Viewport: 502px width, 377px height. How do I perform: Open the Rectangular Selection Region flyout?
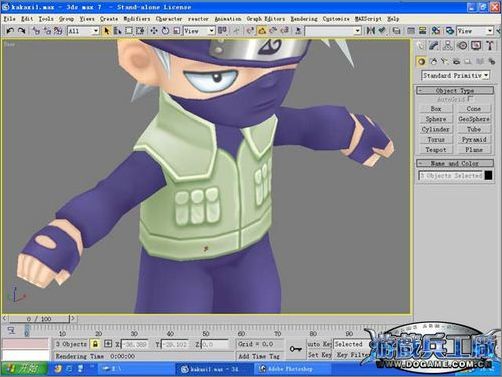coord(129,31)
